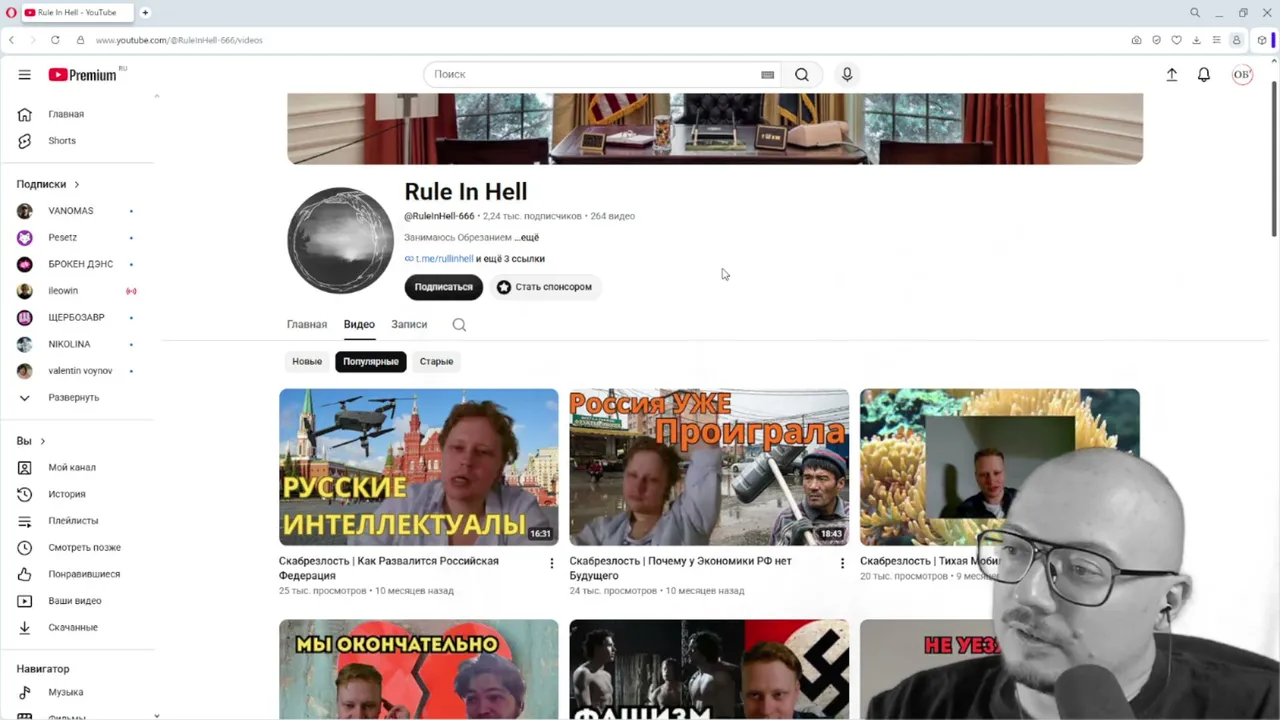1280x720 pixels.
Task: Open the on-screen keyboard in search box
Action: [x=767, y=75]
